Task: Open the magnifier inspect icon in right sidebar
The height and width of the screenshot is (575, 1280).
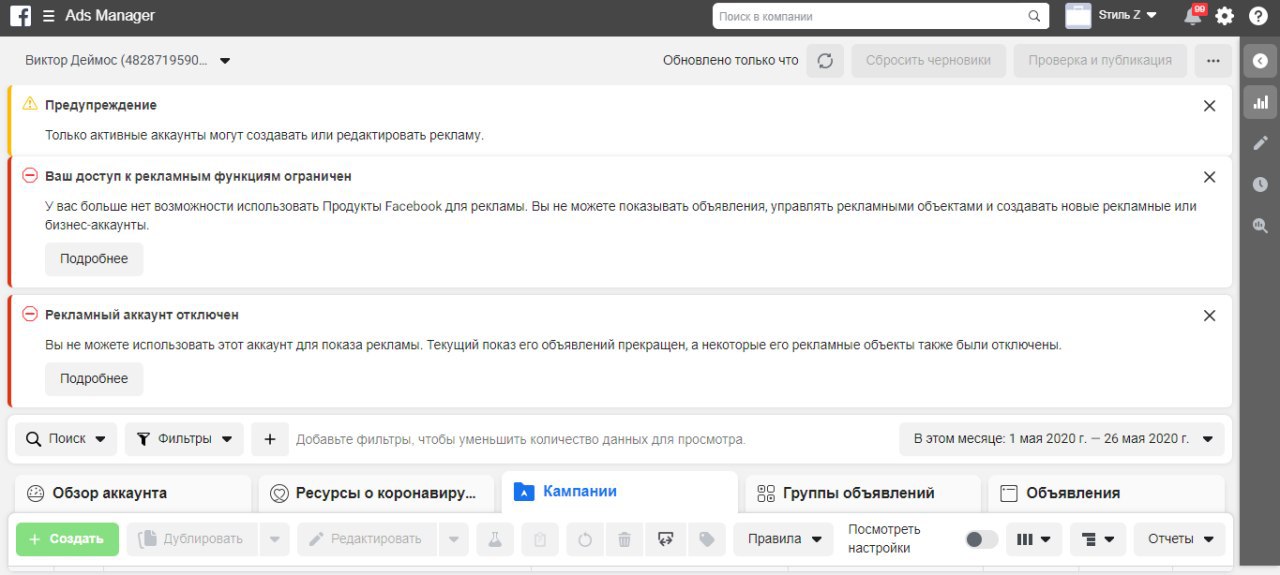Action: coord(1260,225)
